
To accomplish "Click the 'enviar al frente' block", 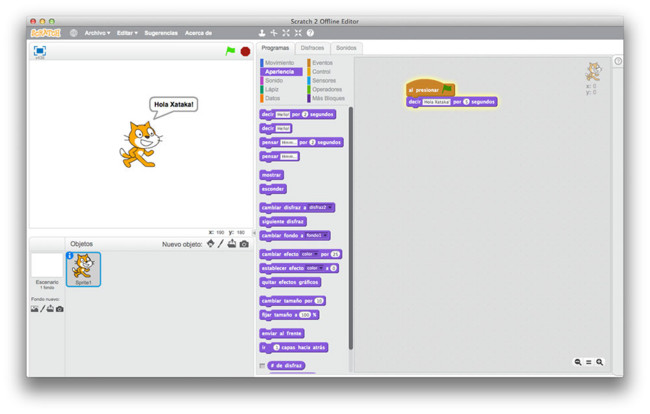I will [x=282, y=333].
